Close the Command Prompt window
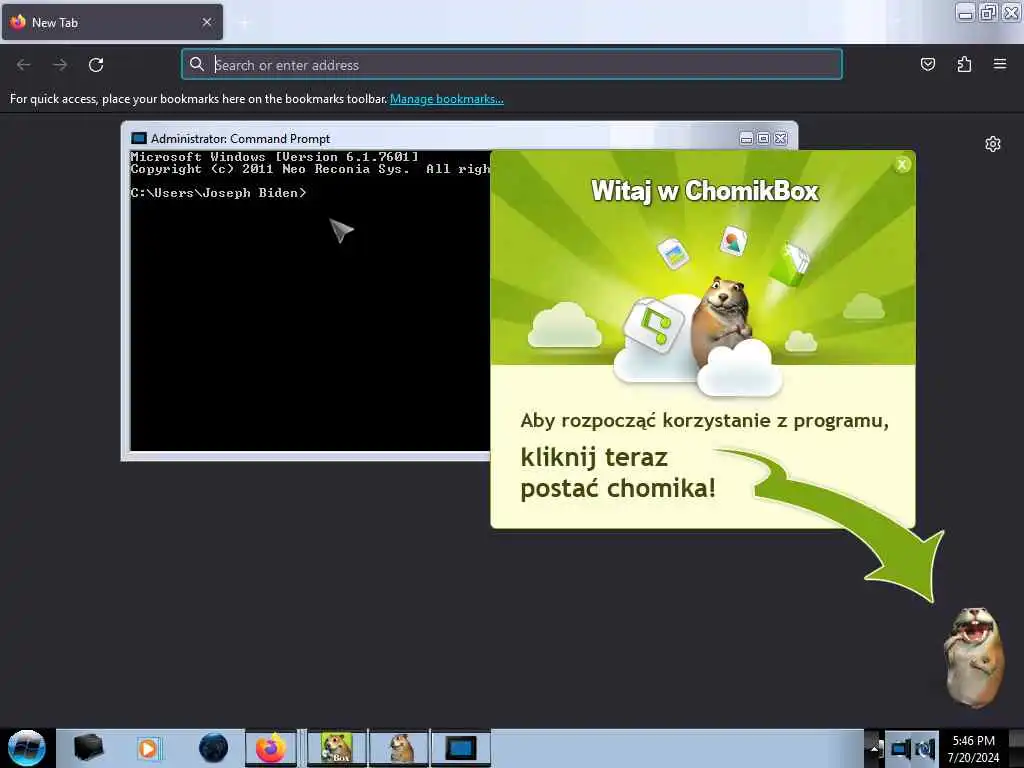The height and width of the screenshot is (768, 1024). click(x=780, y=138)
